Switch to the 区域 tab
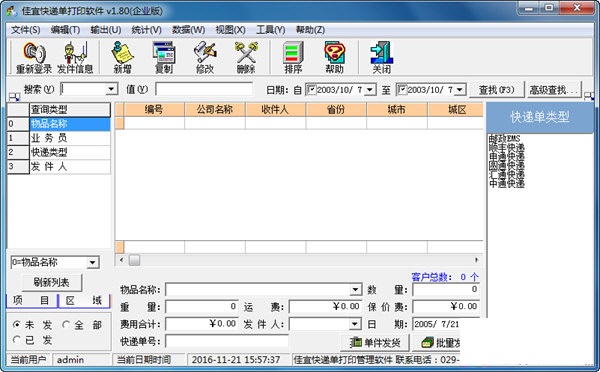The image size is (600, 372). 84,300
